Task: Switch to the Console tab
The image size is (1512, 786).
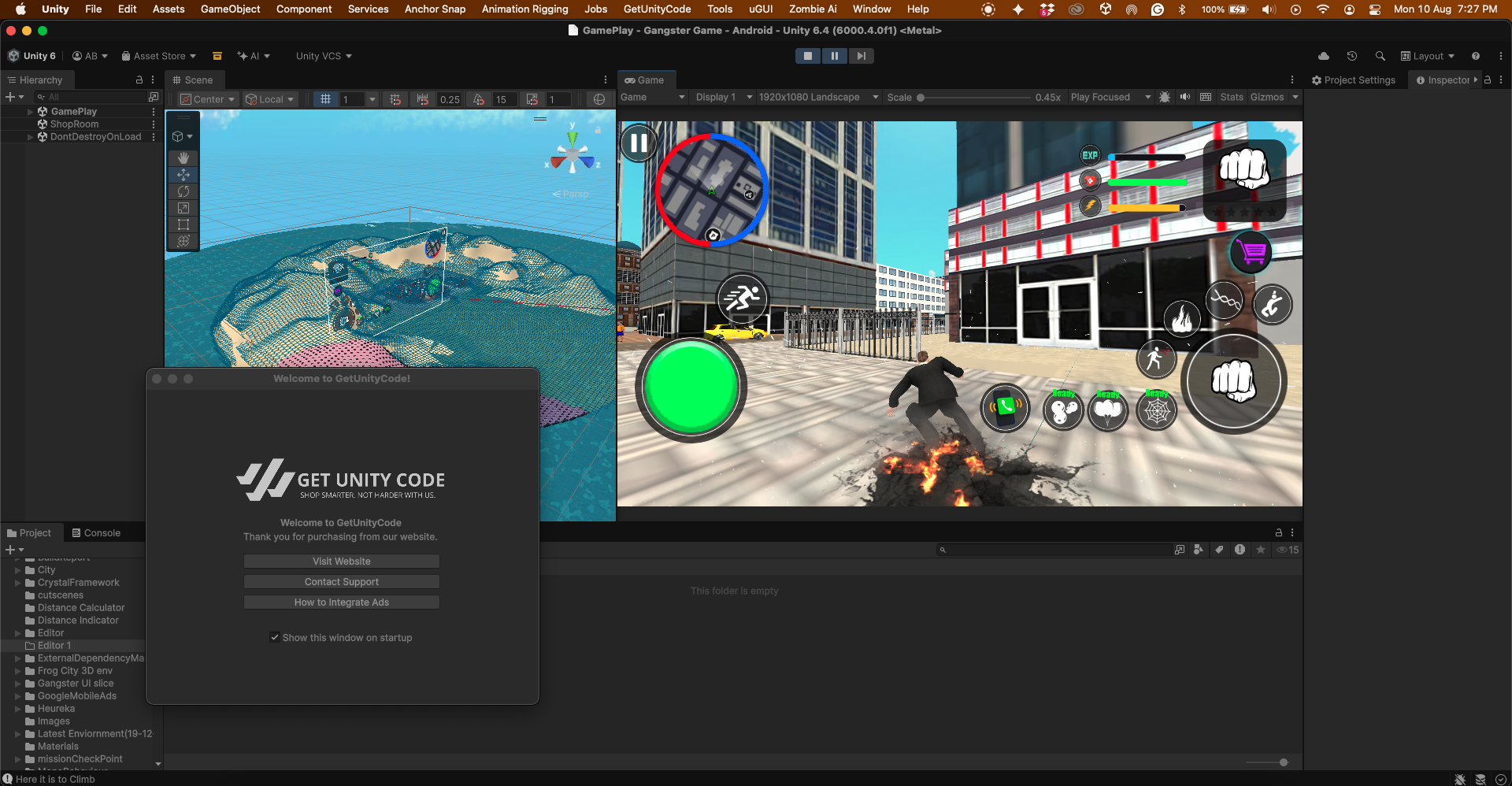Action: coord(96,533)
